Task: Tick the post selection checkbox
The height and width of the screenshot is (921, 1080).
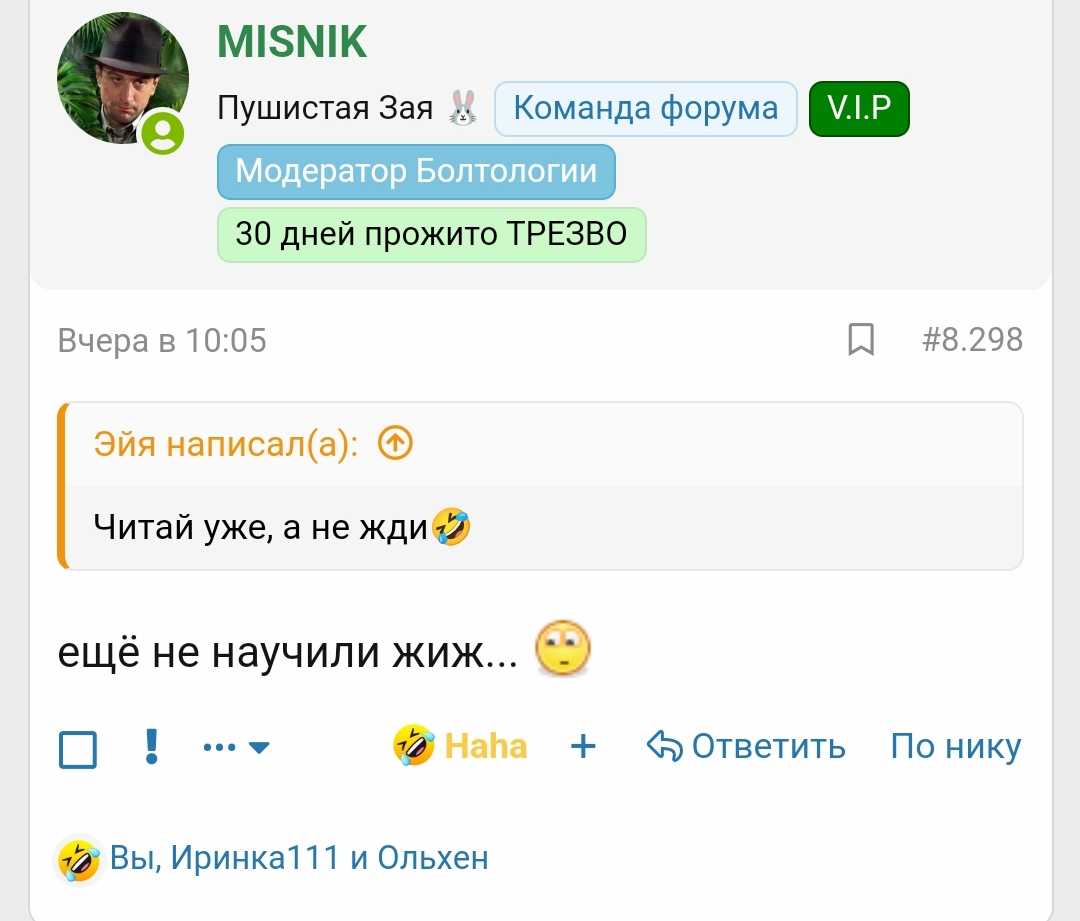Action: 78,748
